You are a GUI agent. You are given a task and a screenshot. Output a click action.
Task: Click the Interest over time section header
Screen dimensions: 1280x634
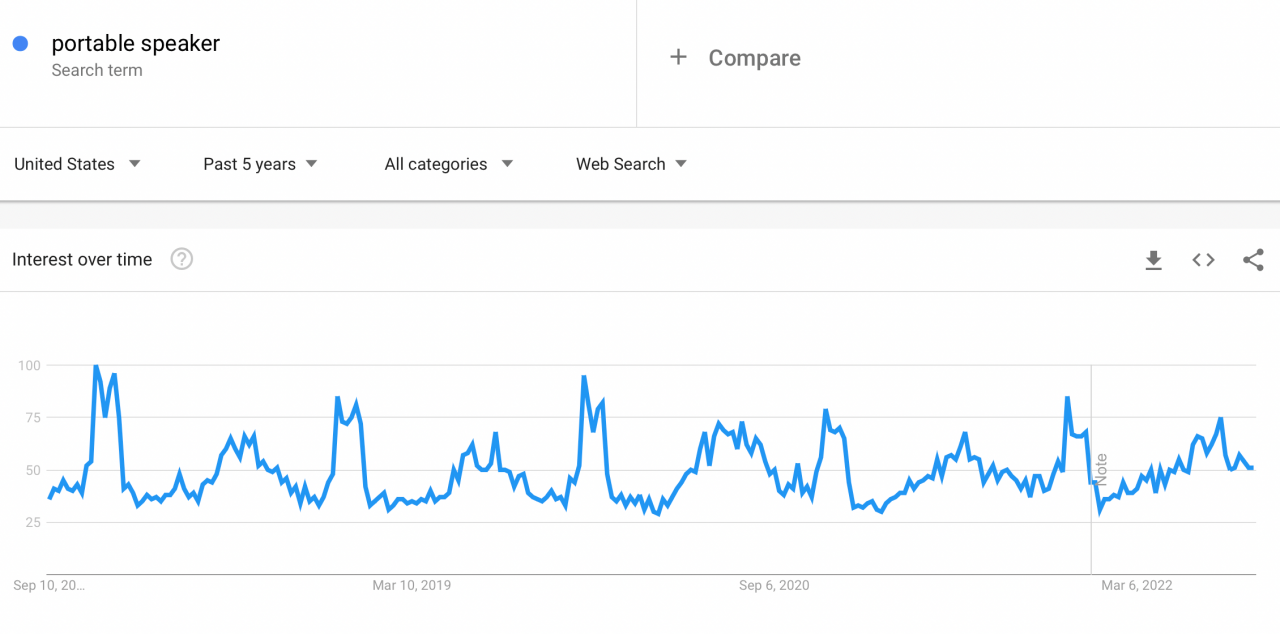click(x=82, y=259)
